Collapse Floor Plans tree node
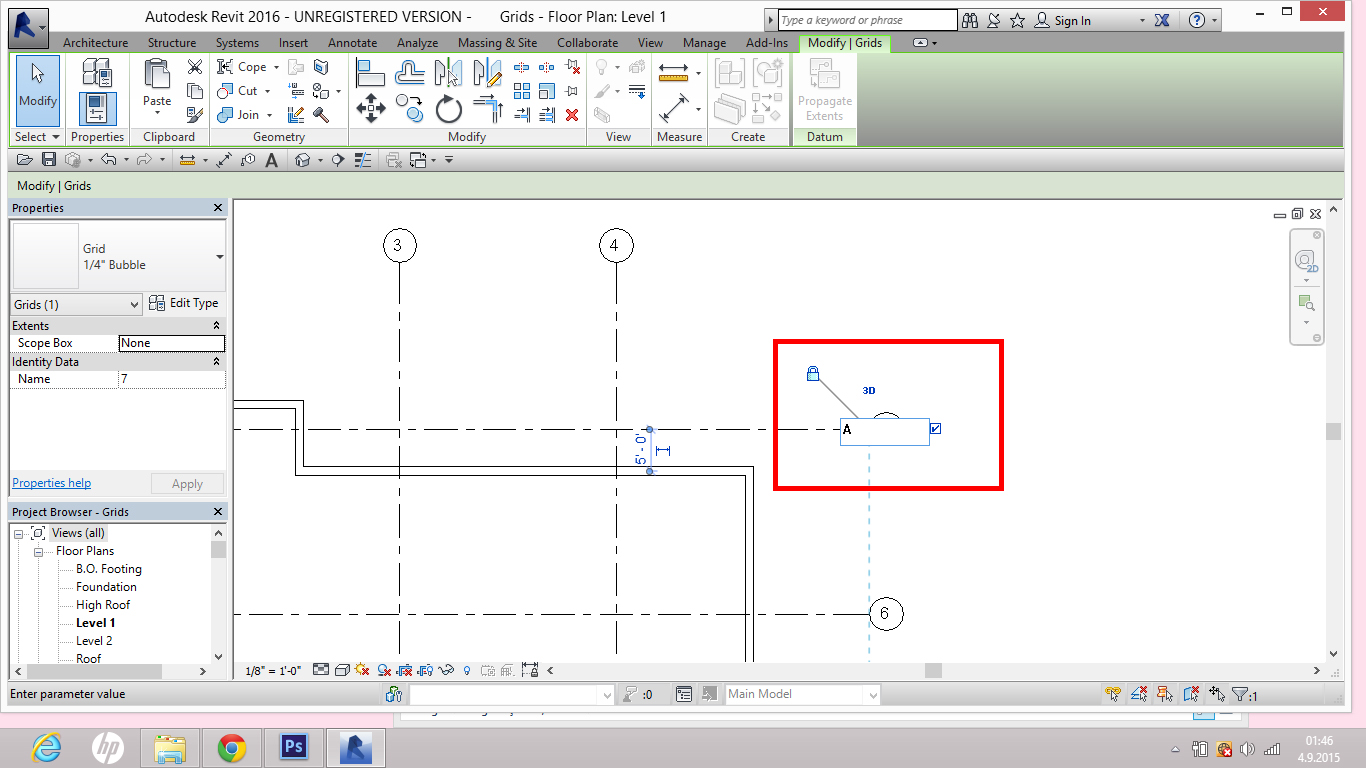 point(40,551)
